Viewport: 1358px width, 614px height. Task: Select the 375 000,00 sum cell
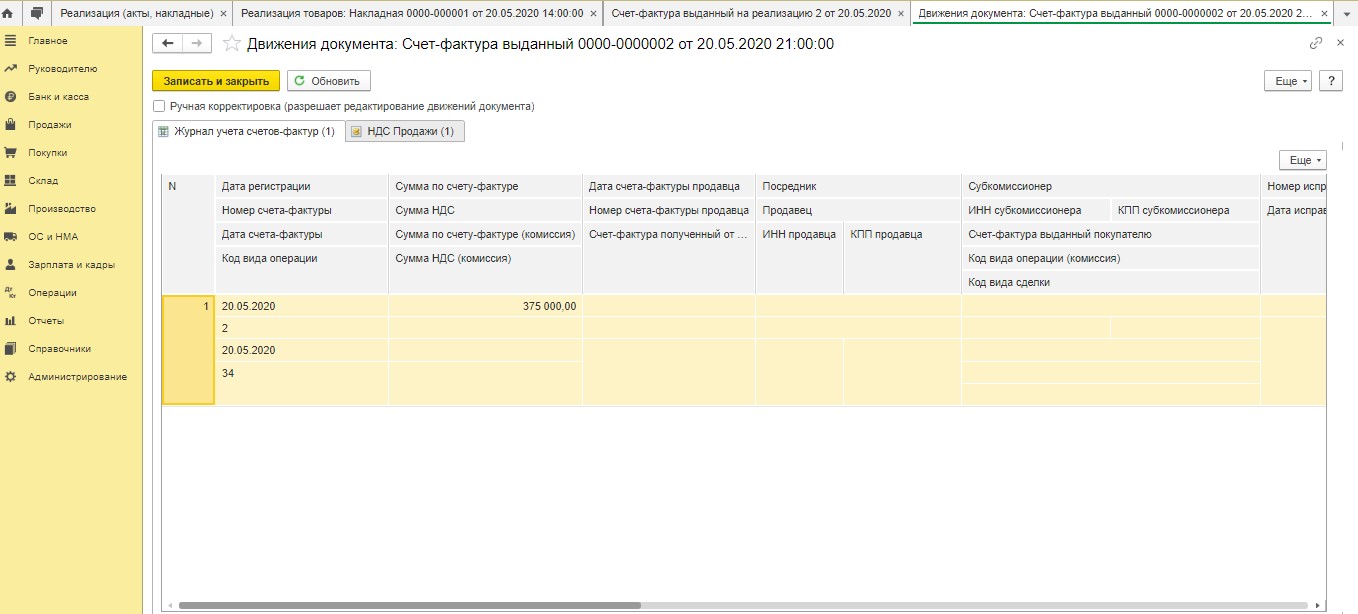[485, 307]
